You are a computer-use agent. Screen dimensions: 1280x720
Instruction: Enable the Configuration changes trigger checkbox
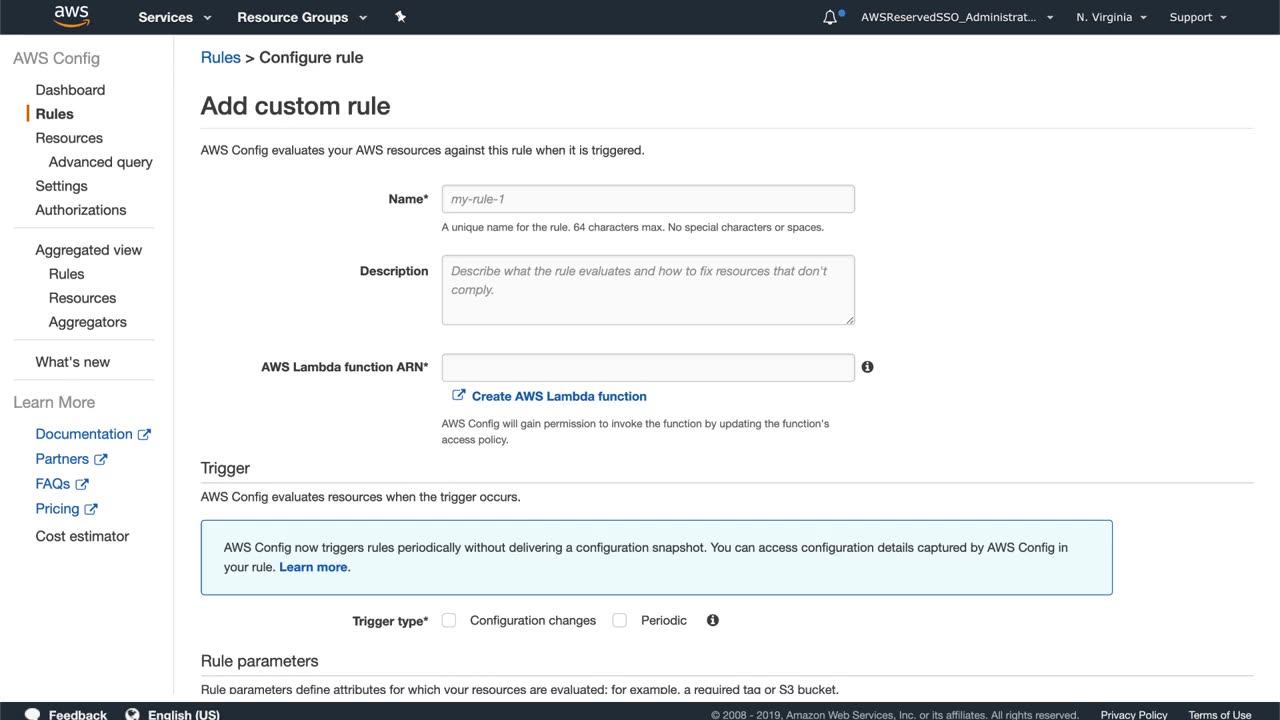click(449, 620)
